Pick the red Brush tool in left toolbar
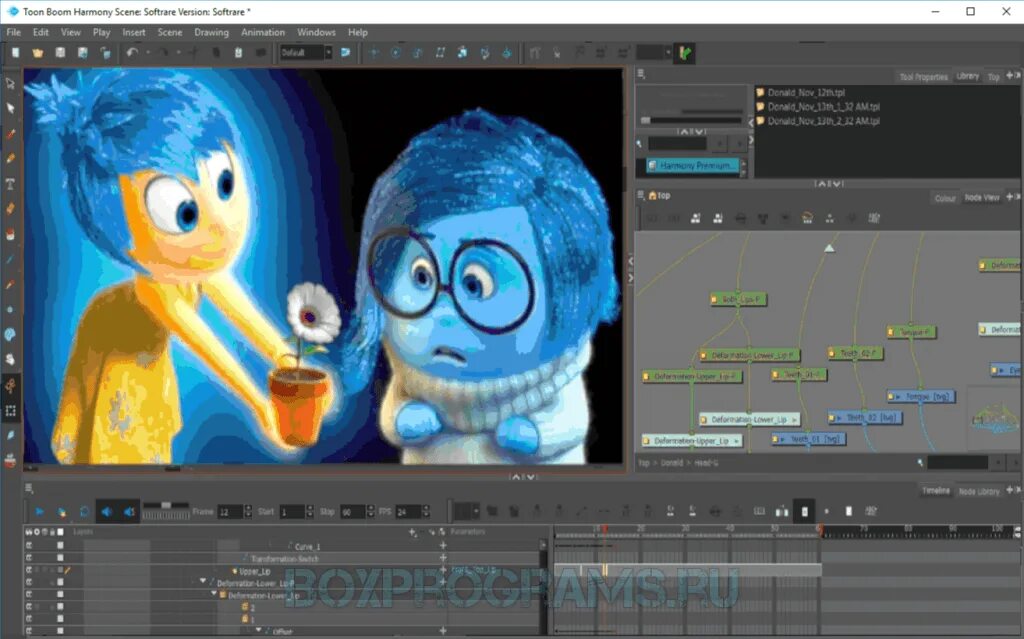 coord(10,134)
